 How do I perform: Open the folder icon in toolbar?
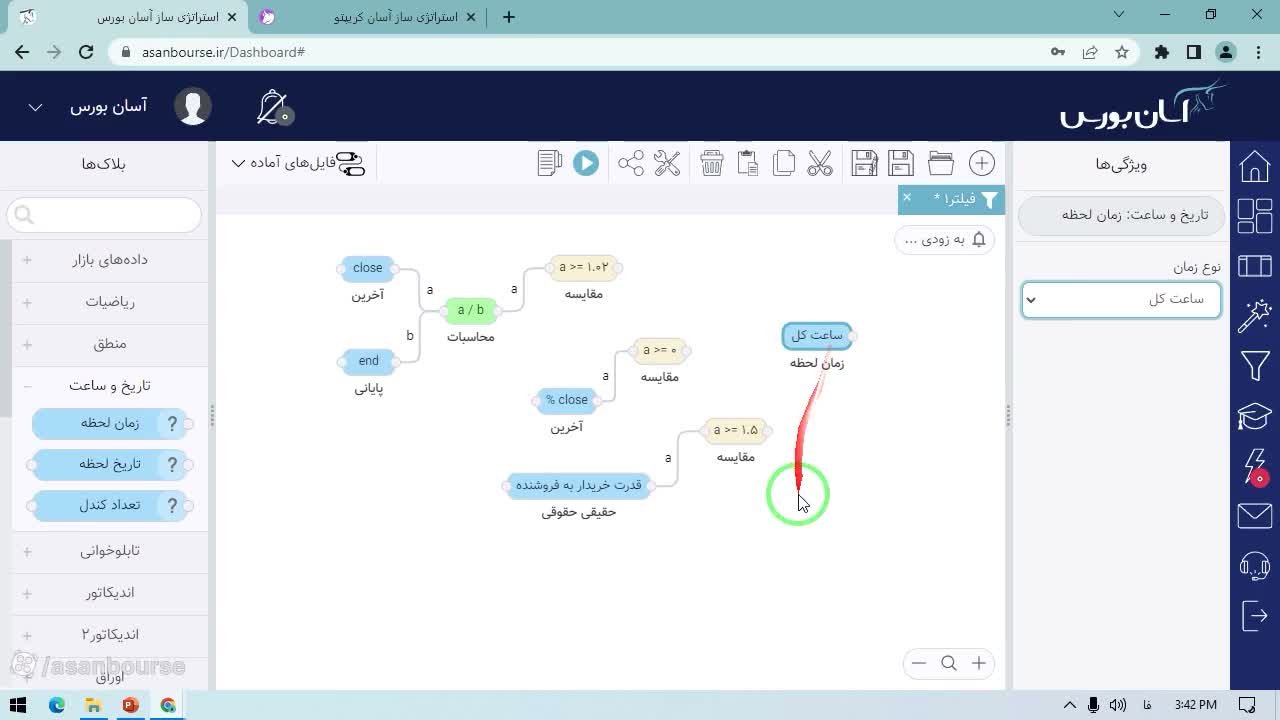click(941, 163)
